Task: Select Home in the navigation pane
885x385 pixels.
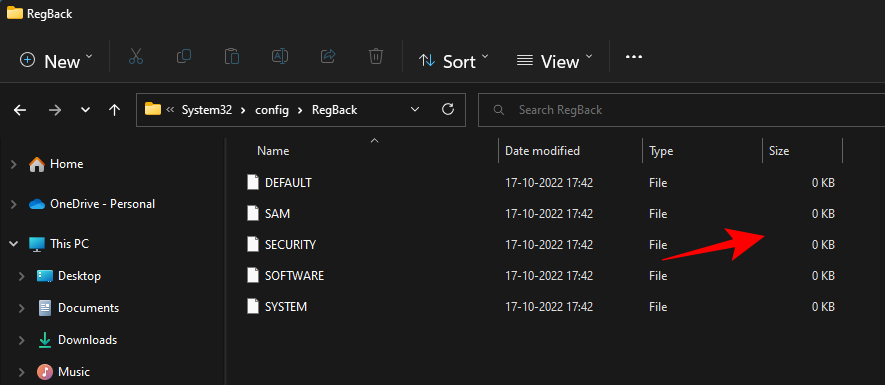Action: click(x=67, y=164)
